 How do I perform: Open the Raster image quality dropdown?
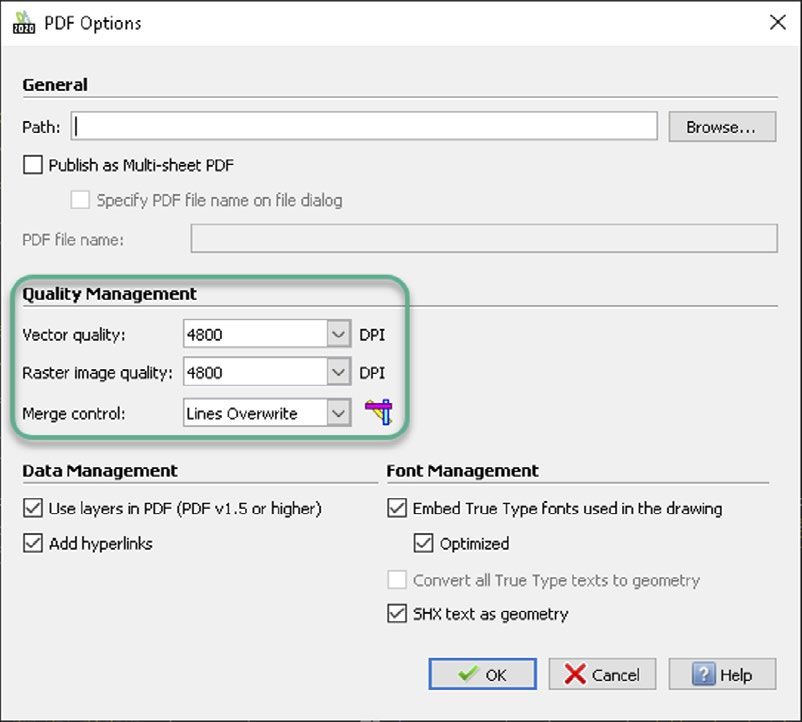pyautogui.click(x=338, y=372)
